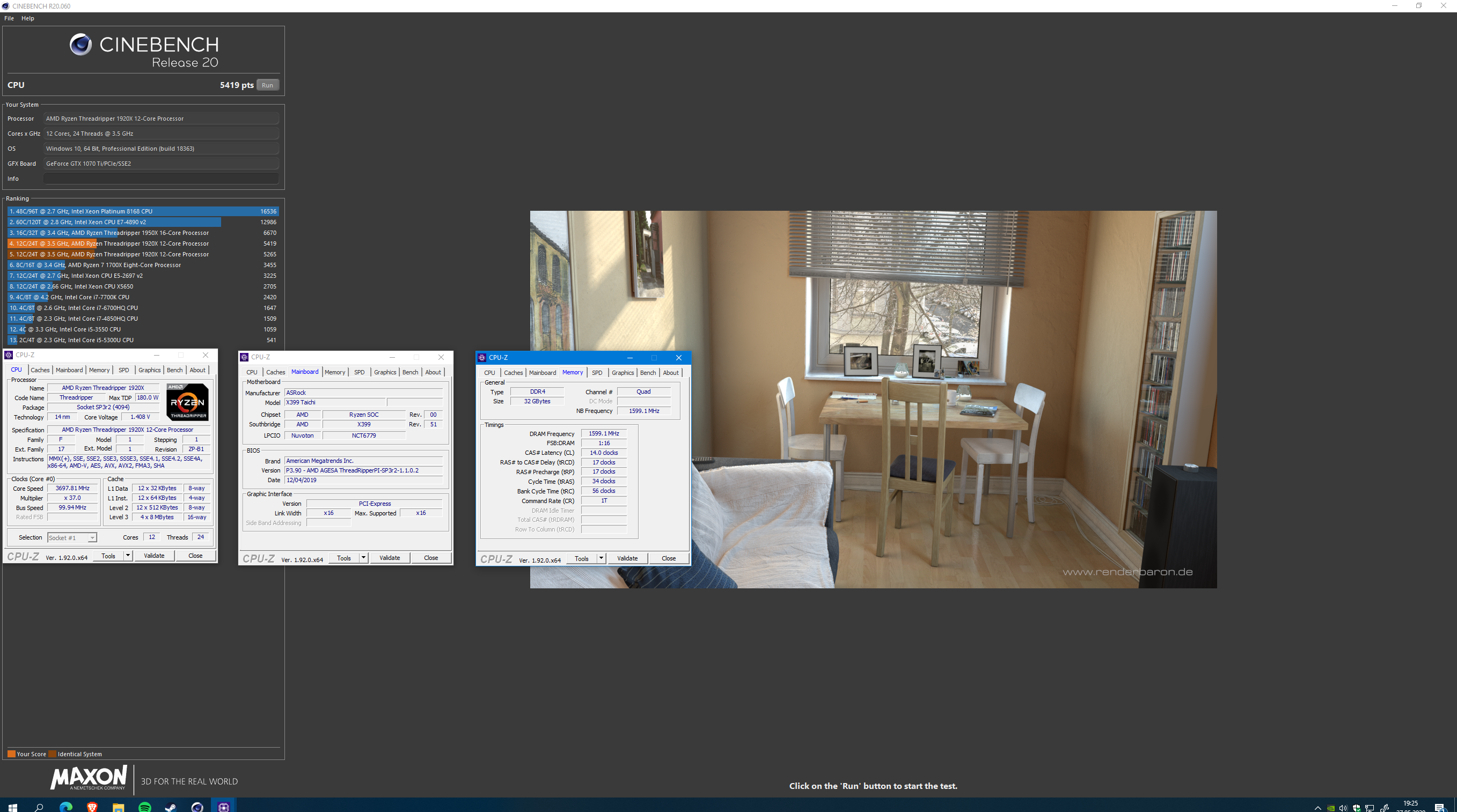Click Validate in CPU-Z CPU window
The width and height of the screenshot is (1457, 812).
[x=154, y=556]
